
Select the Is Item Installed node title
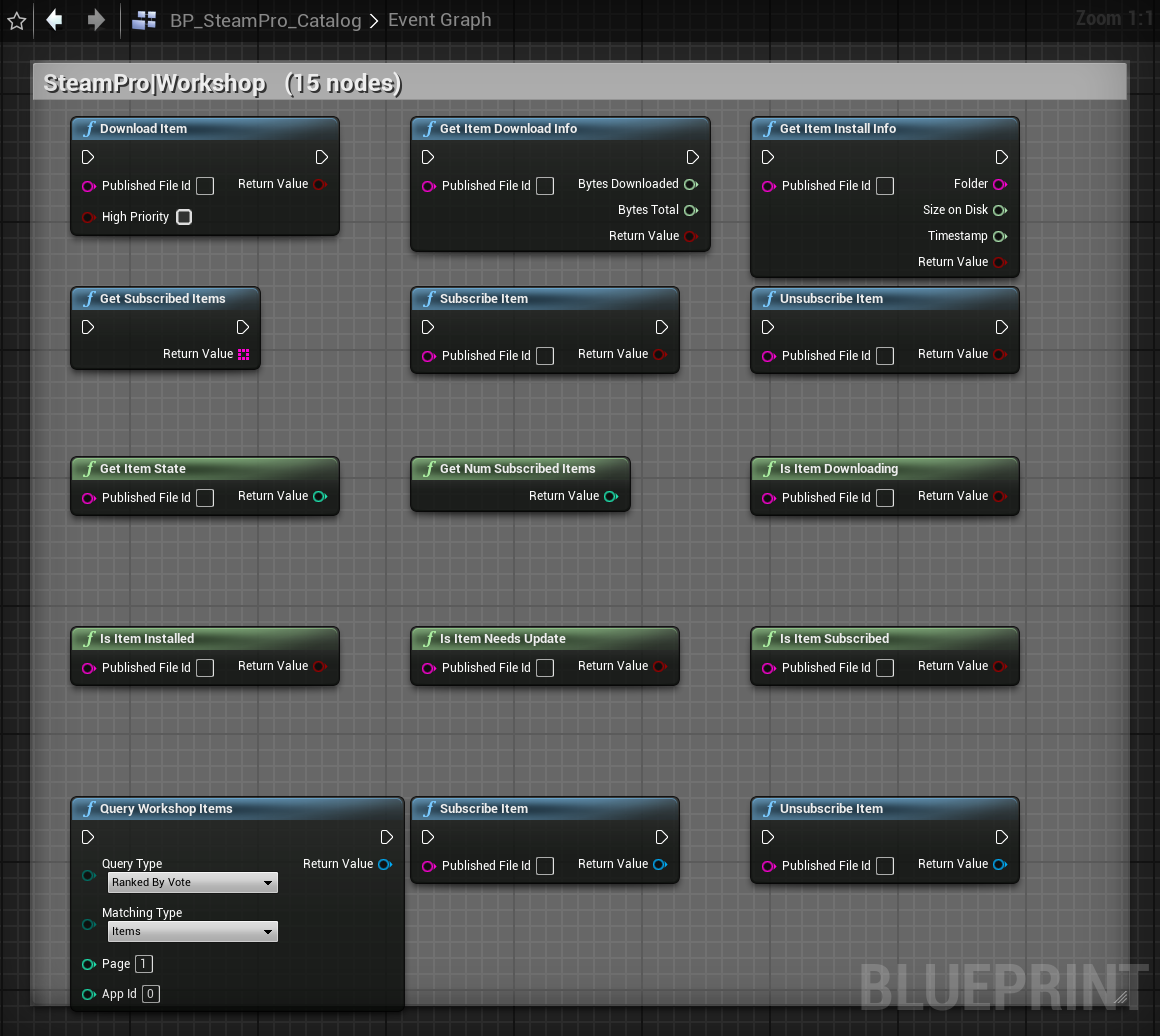coord(147,639)
